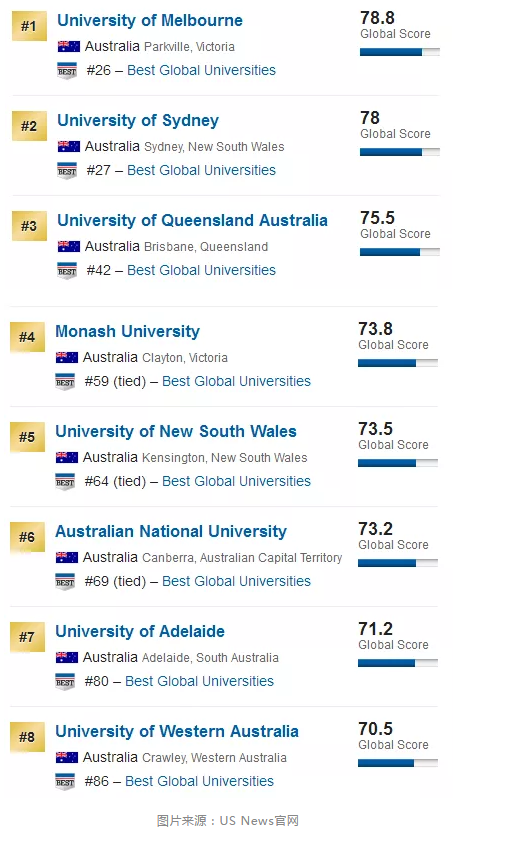Open the Monash University link
This screenshot has width=513, height=844.
[x=128, y=332]
